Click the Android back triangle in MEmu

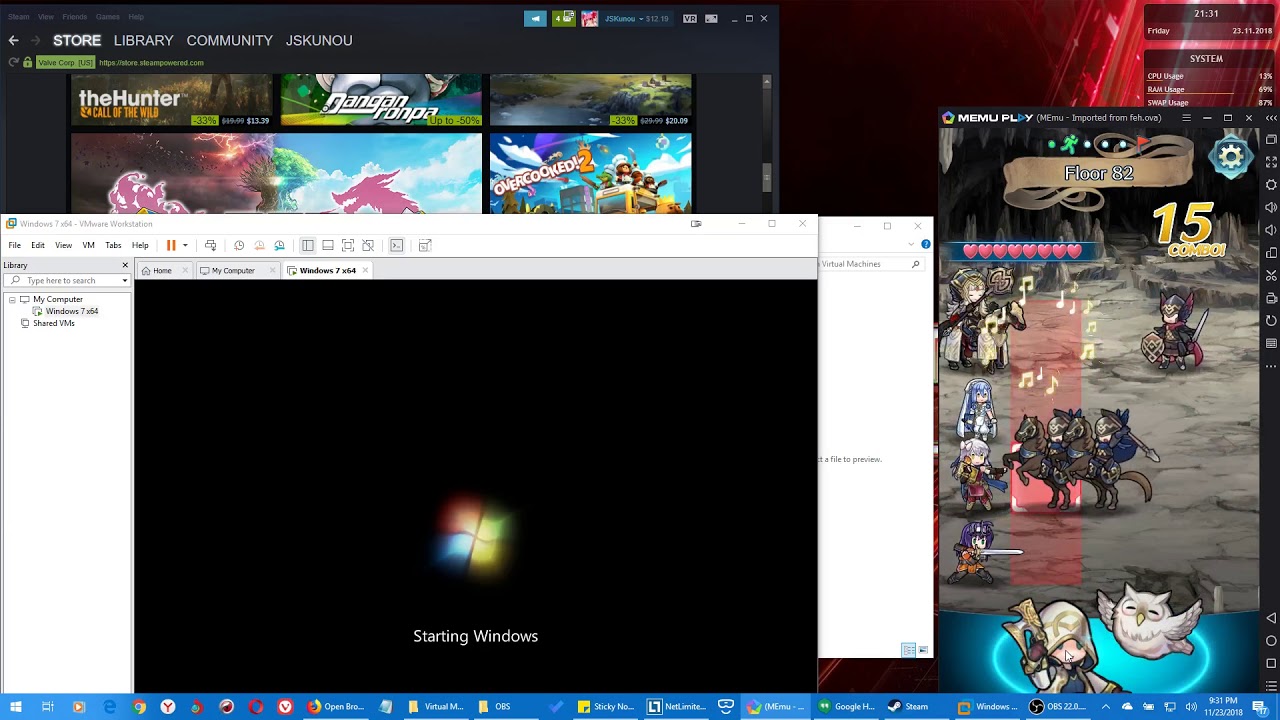pos(1271,618)
